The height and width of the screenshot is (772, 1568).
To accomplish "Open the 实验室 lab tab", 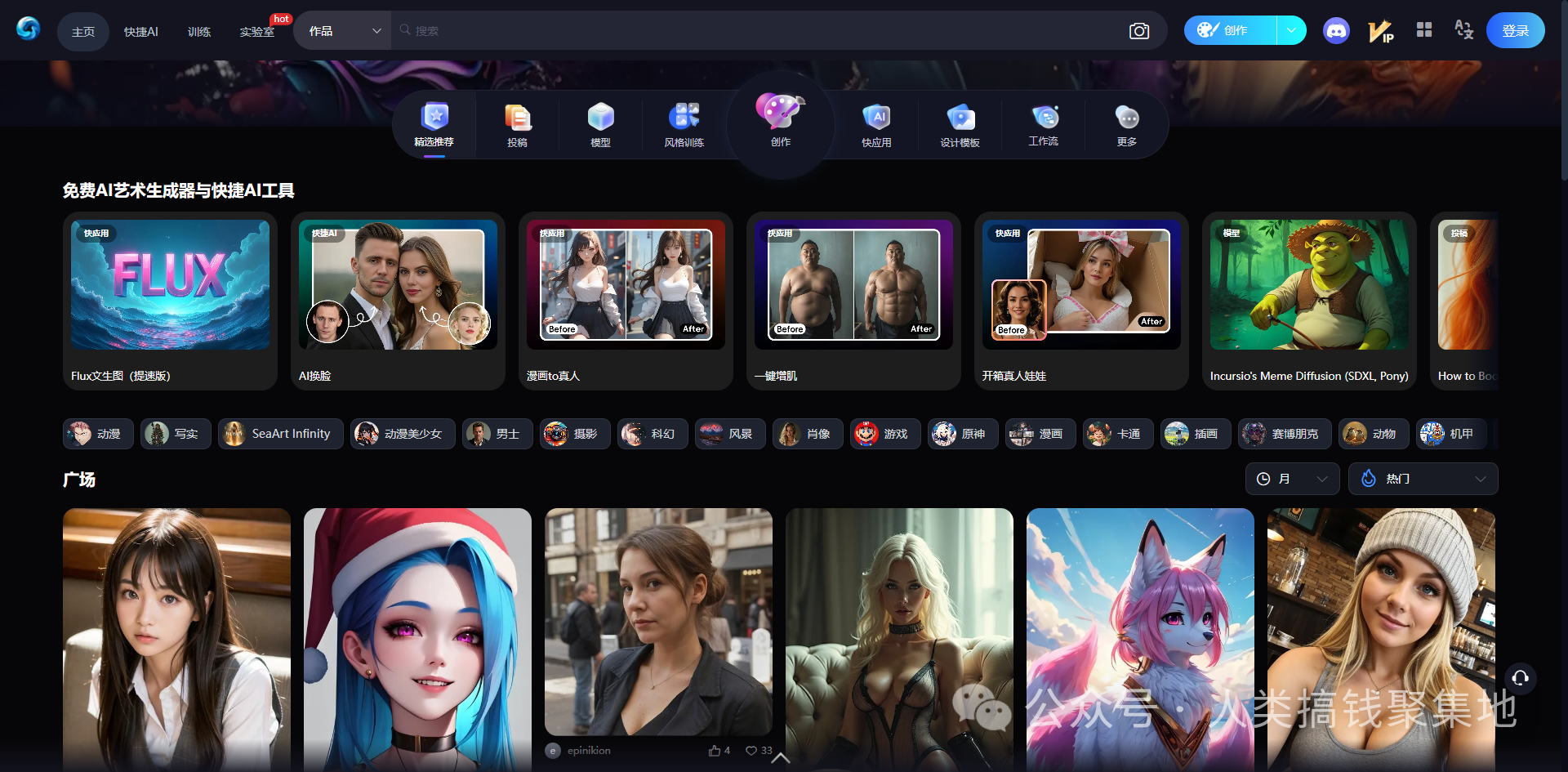I will point(256,32).
